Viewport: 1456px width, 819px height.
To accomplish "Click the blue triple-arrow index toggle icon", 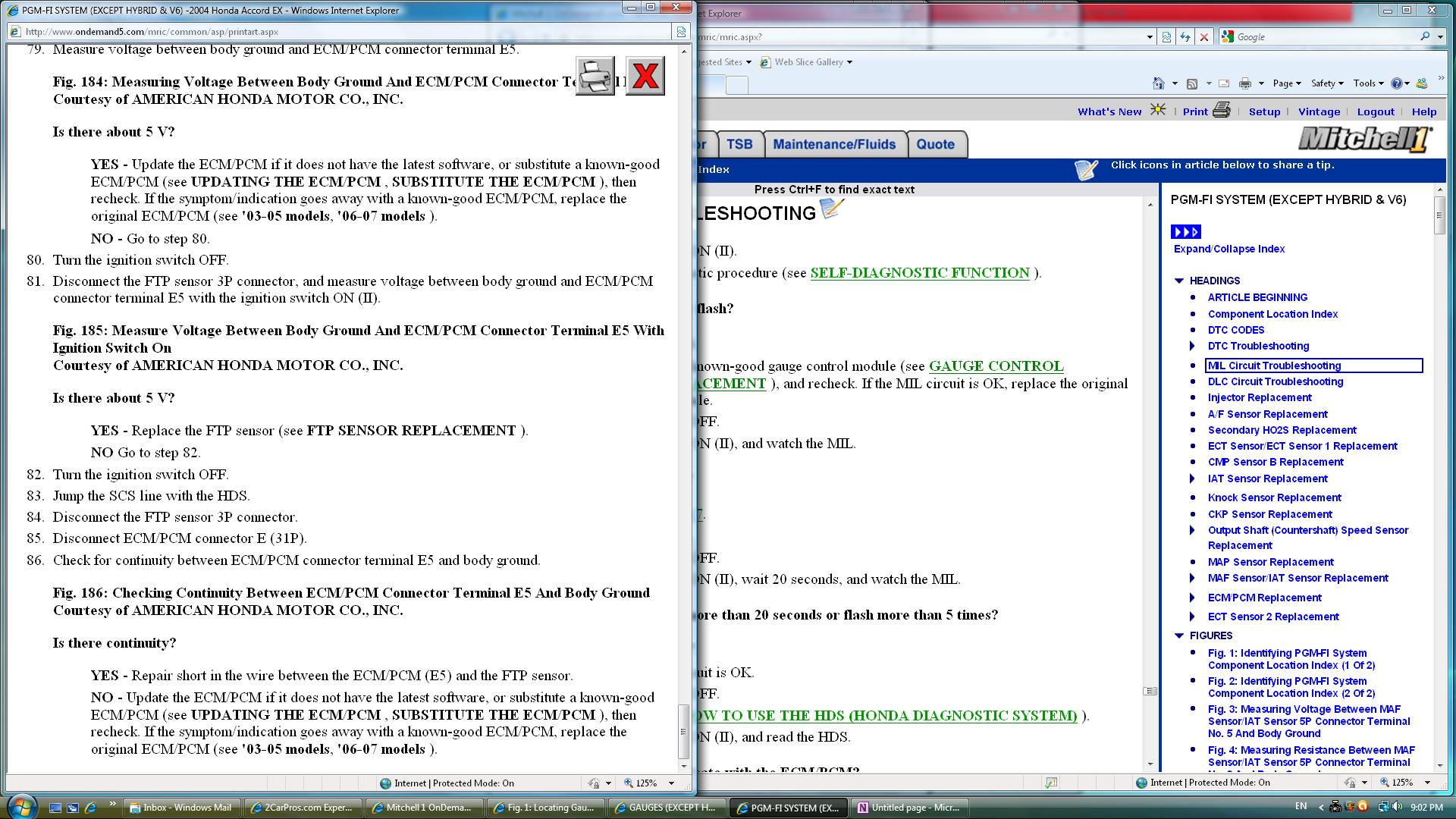I will pos(1186,232).
